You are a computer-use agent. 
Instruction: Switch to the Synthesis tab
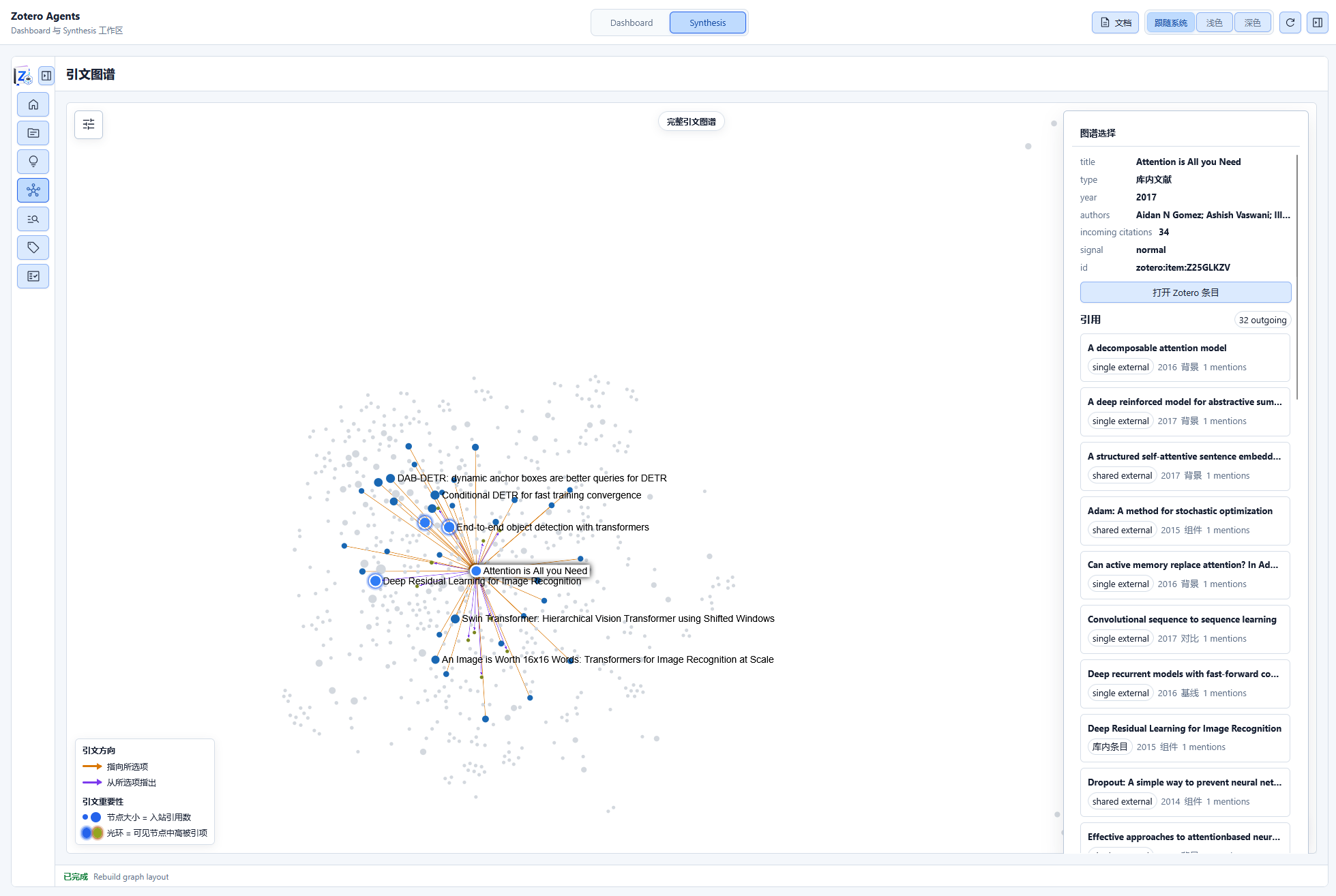pyautogui.click(x=707, y=23)
